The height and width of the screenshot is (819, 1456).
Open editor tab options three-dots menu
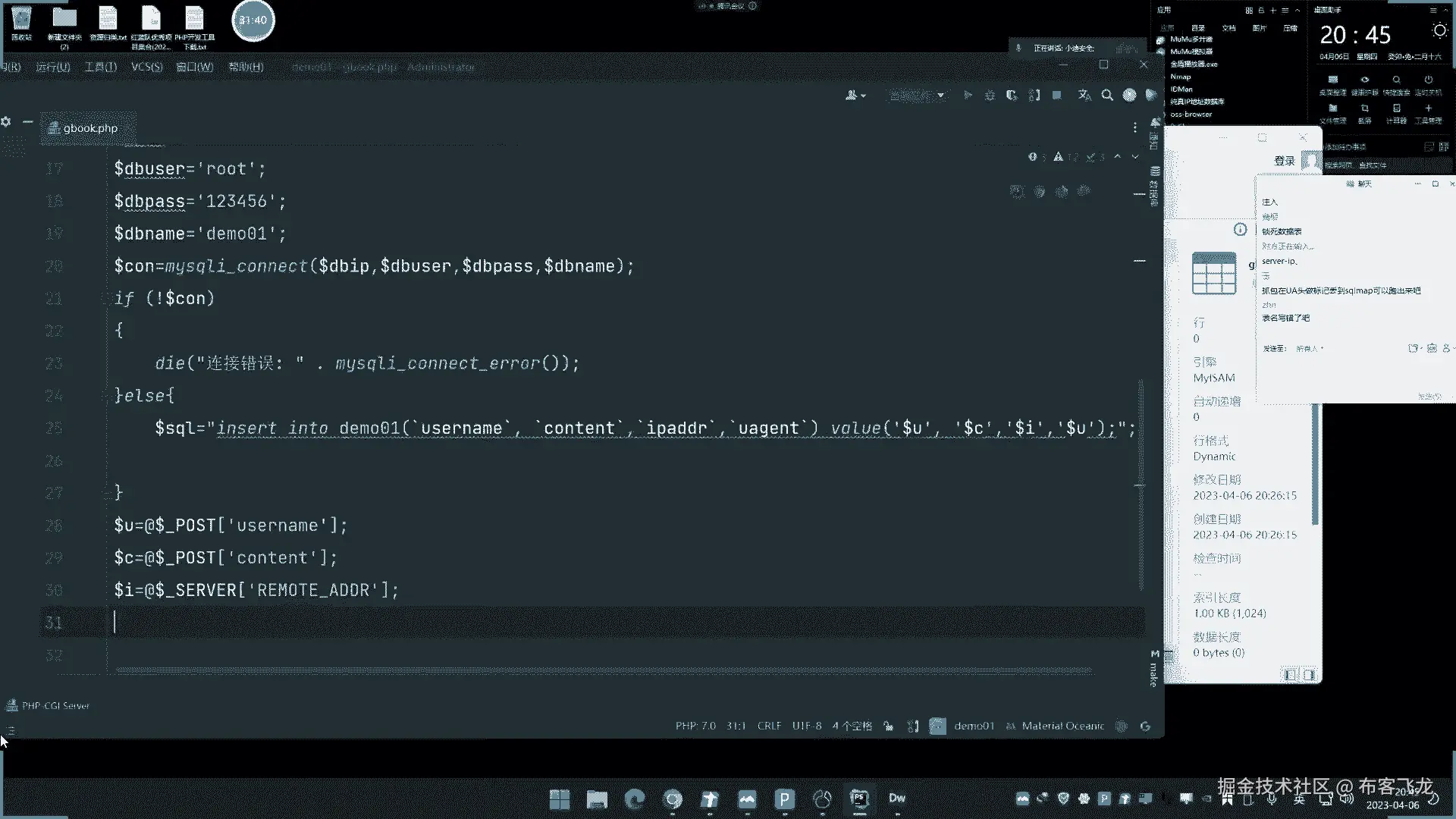tap(1135, 127)
